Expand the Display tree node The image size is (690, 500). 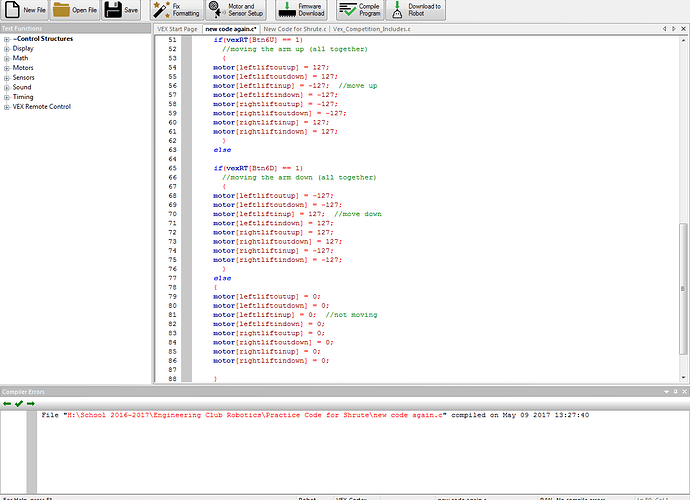pyautogui.click(x=7, y=49)
